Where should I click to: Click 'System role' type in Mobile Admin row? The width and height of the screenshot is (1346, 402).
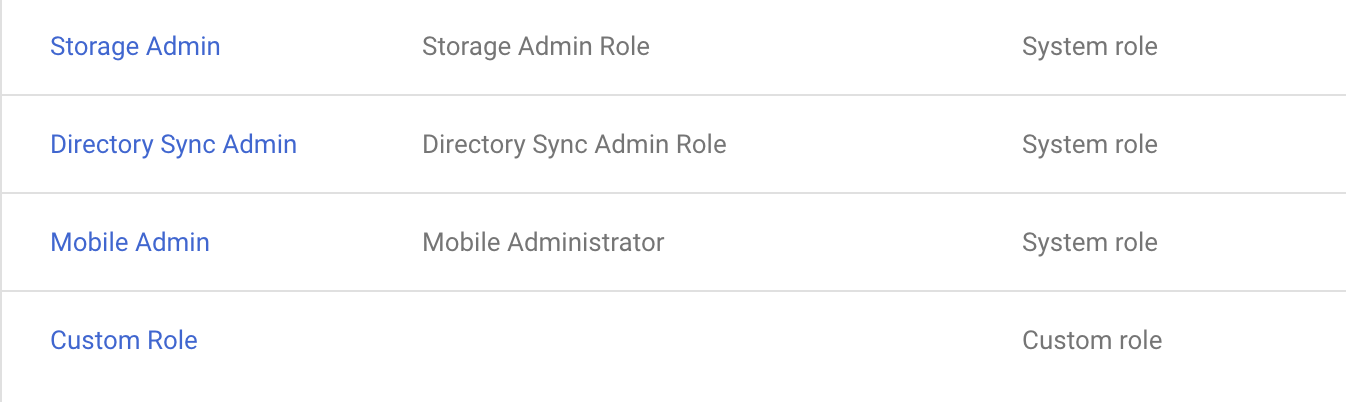[1090, 242]
